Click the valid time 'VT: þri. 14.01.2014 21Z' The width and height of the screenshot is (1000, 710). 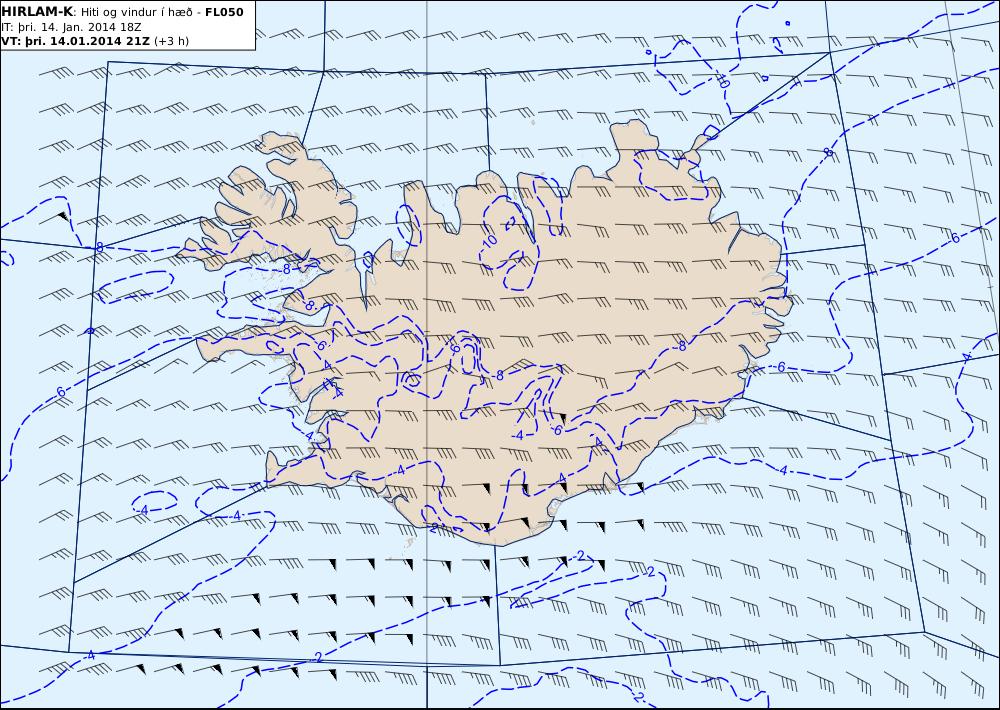coord(76,41)
